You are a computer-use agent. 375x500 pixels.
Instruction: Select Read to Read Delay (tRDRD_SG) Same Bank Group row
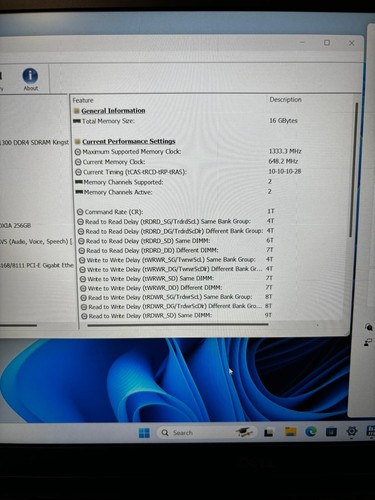168,222
